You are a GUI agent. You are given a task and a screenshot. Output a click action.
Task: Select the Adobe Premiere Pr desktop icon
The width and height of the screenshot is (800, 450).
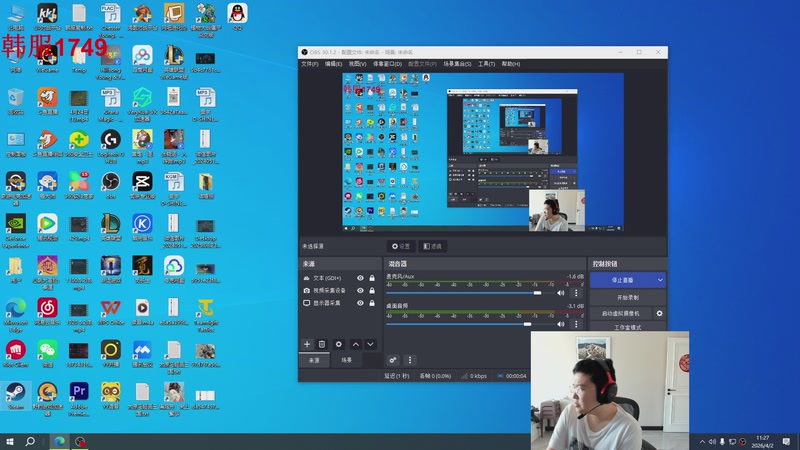click(x=79, y=399)
